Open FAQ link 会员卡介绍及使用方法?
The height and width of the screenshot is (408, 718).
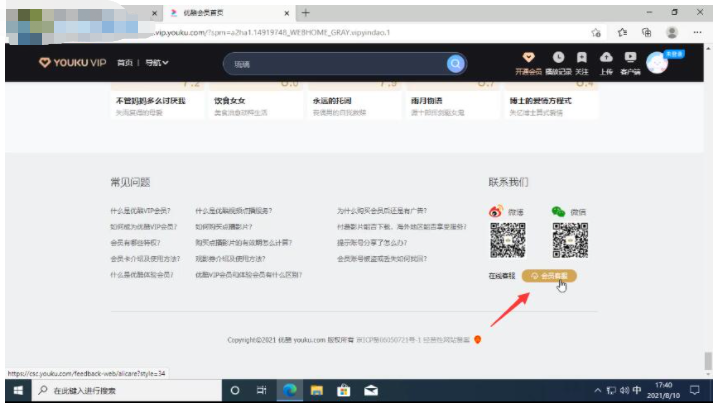(145, 259)
